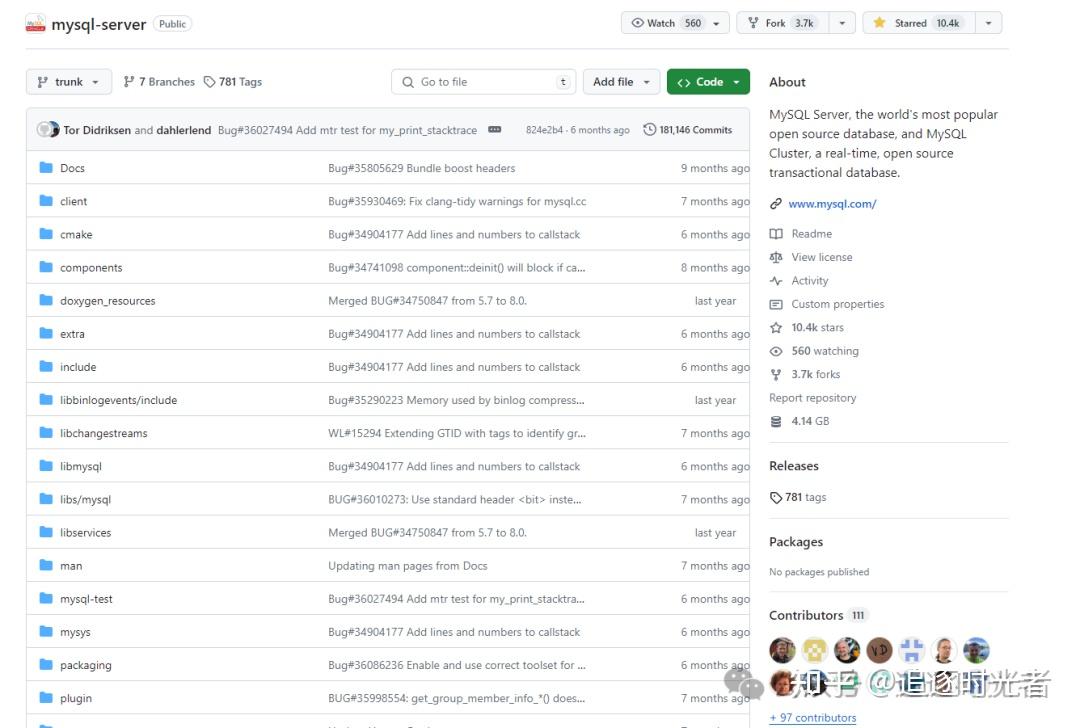Open the mysys folder icon

tap(46, 631)
